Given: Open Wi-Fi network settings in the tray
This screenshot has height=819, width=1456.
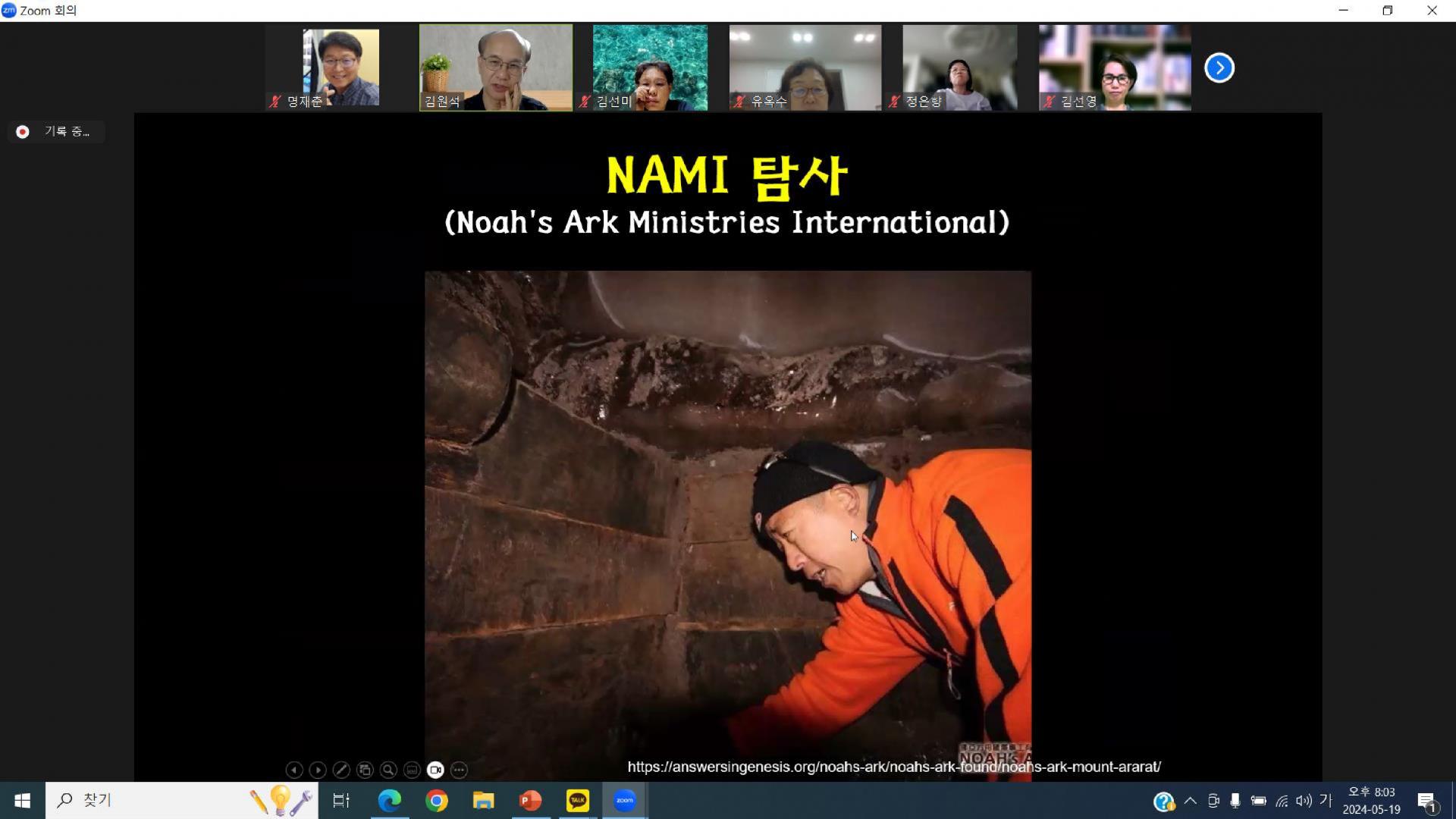Looking at the screenshot, I should click(x=1282, y=800).
